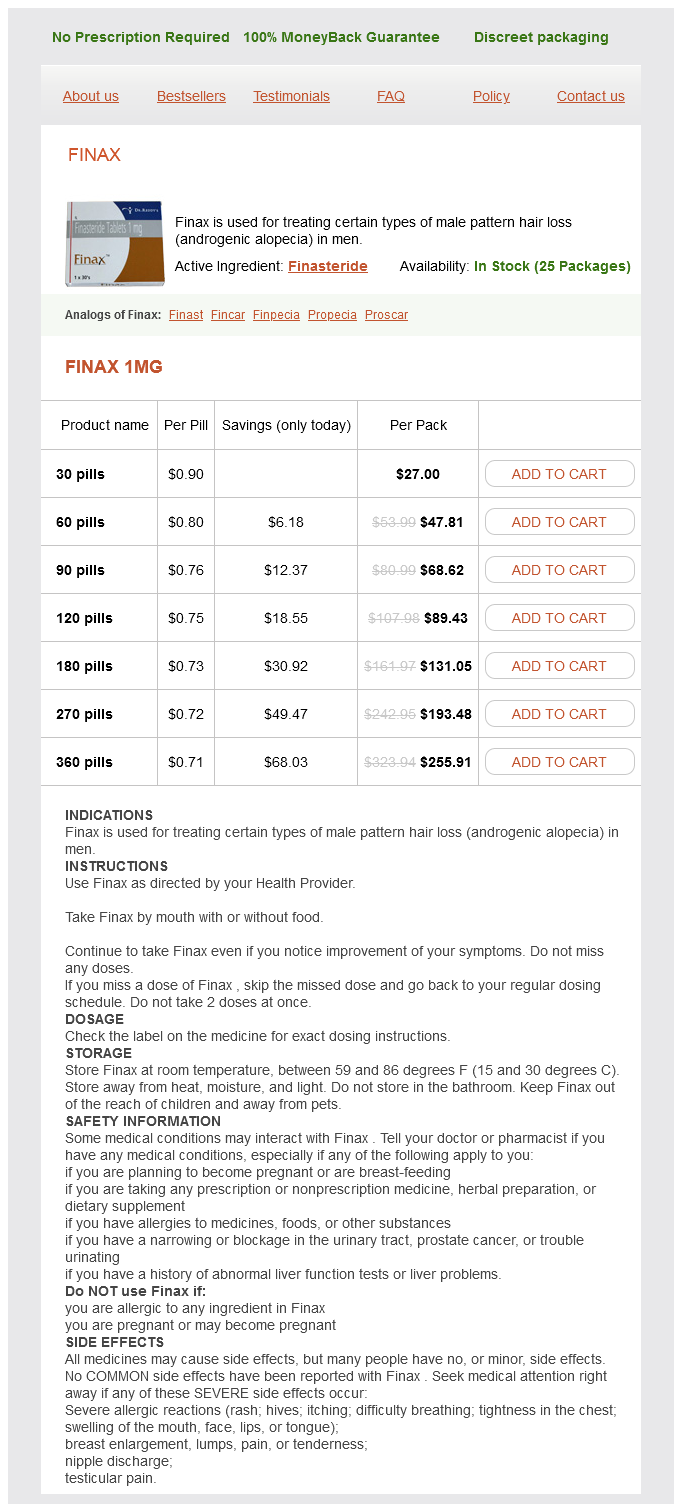
Task: Click the Finasteride active ingredient link
Action: tap(328, 266)
